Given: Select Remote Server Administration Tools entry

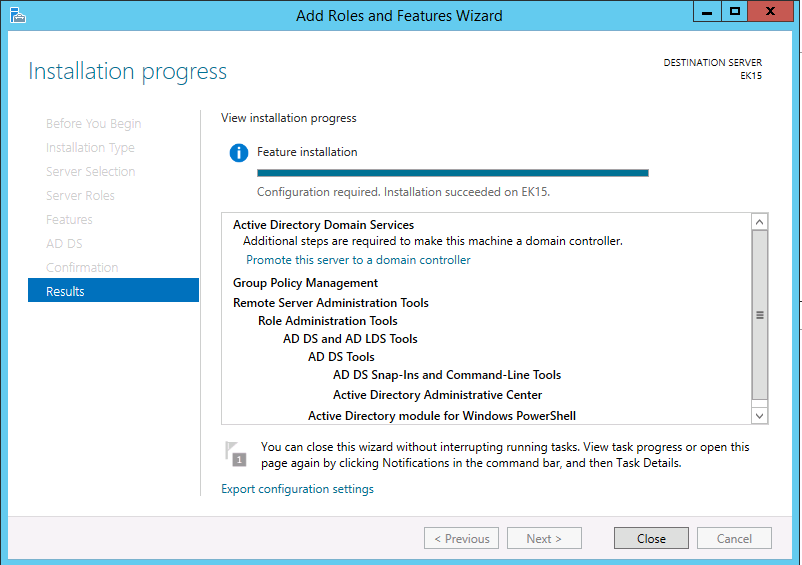Looking at the screenshot, I should [330, 303].
